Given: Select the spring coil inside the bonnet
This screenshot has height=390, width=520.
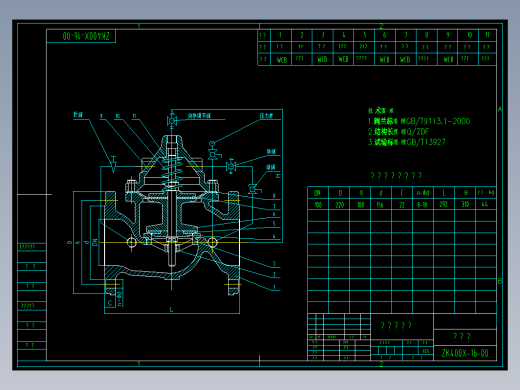Looking at the screenshot, I should point(171,173).
